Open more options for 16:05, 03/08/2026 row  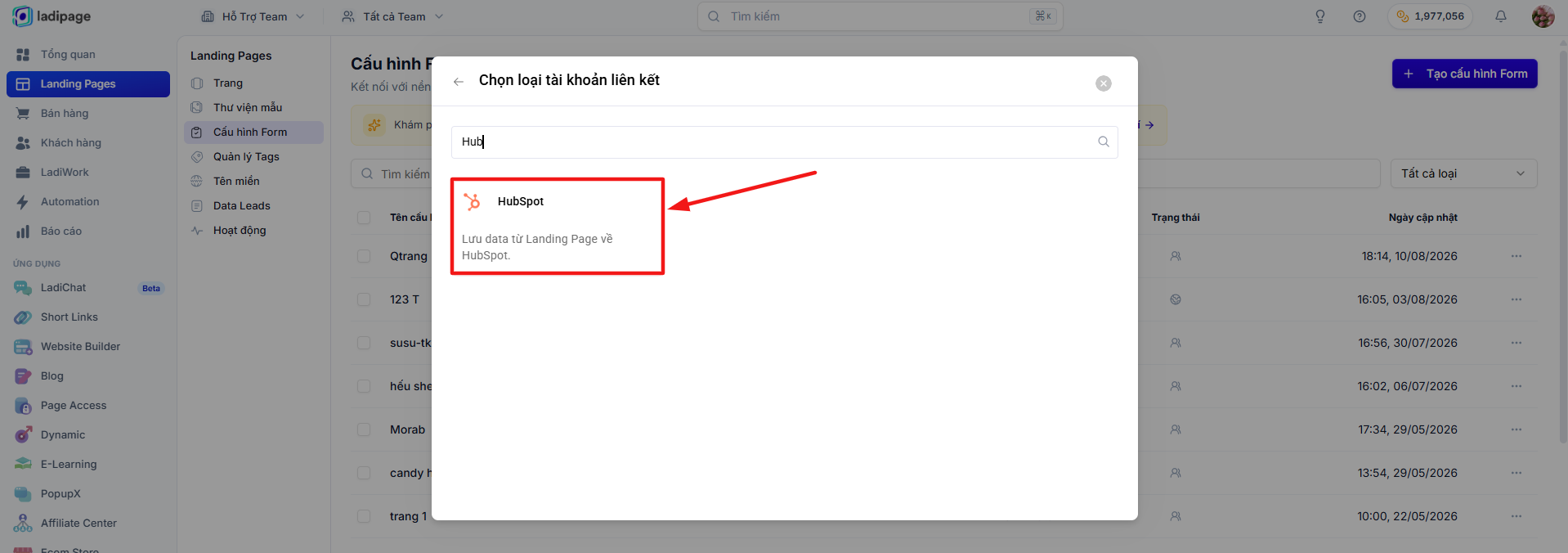[1516, 299]
